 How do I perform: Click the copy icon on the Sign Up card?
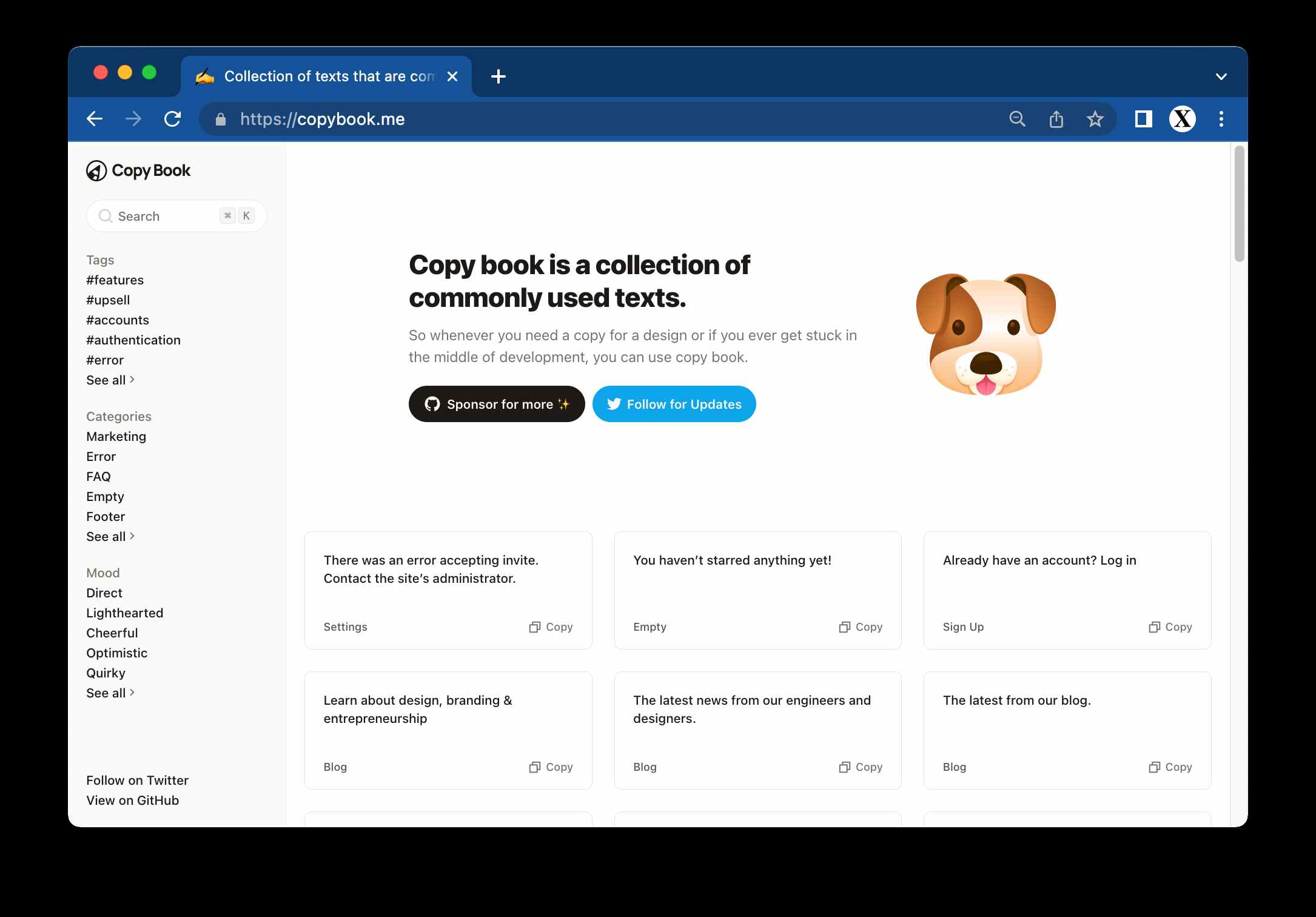click(1154, 627)
